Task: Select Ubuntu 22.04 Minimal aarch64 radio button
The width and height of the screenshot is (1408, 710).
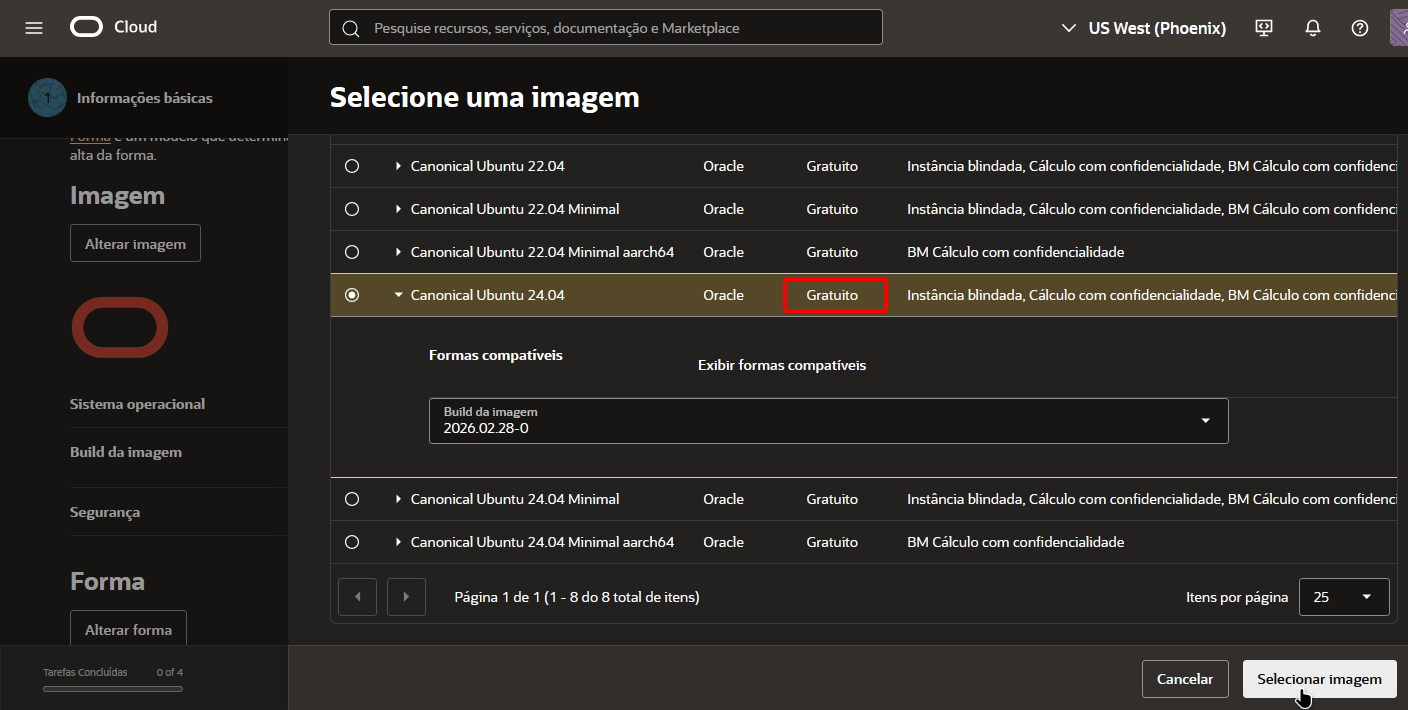Action: pos(352,252)
